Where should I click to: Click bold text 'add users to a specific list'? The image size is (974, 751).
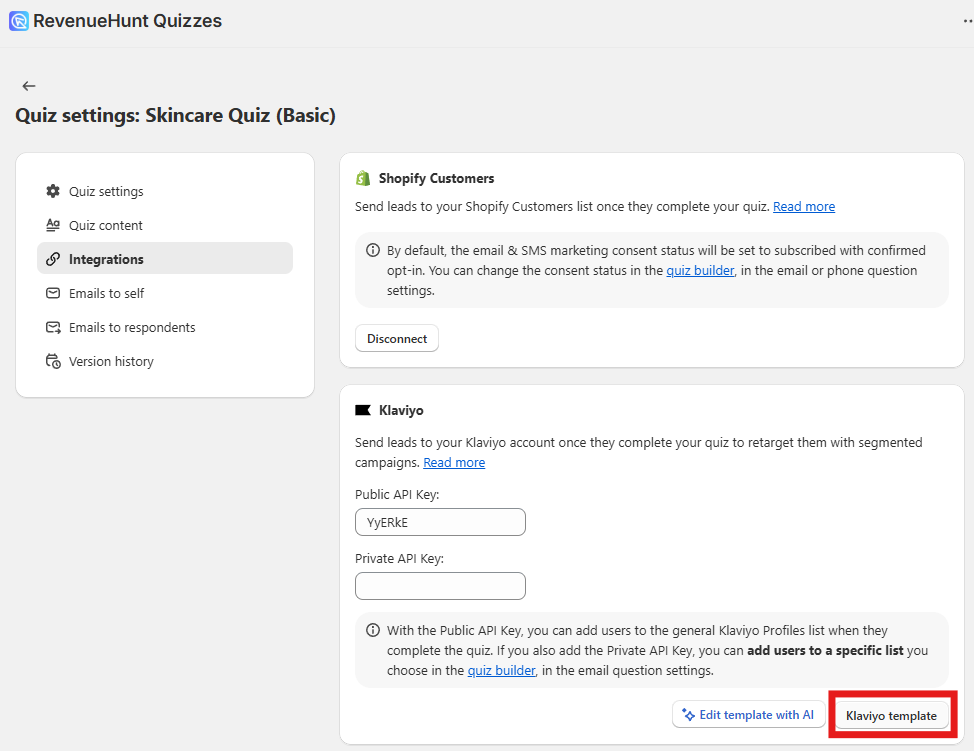825,650
